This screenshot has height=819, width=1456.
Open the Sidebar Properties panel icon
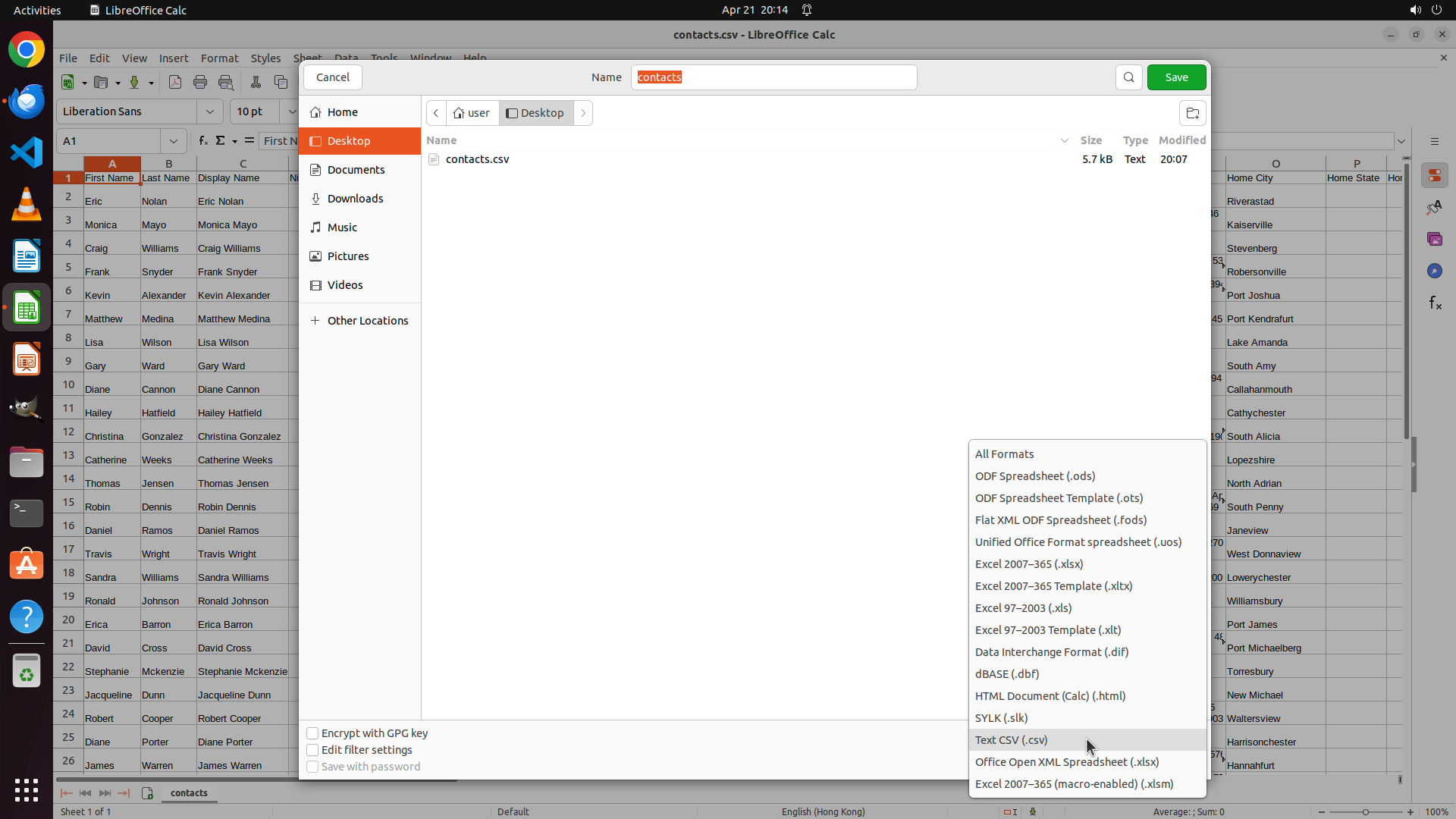click(x=1434, y=175)
